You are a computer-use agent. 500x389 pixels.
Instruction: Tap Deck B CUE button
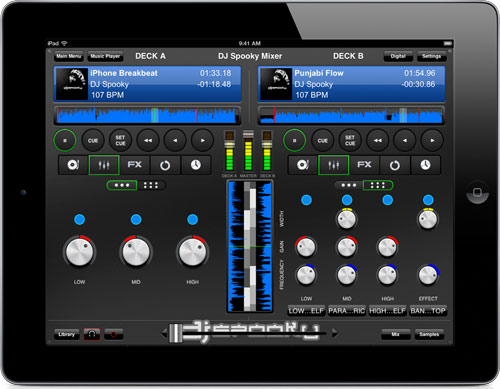click(322, 141)
